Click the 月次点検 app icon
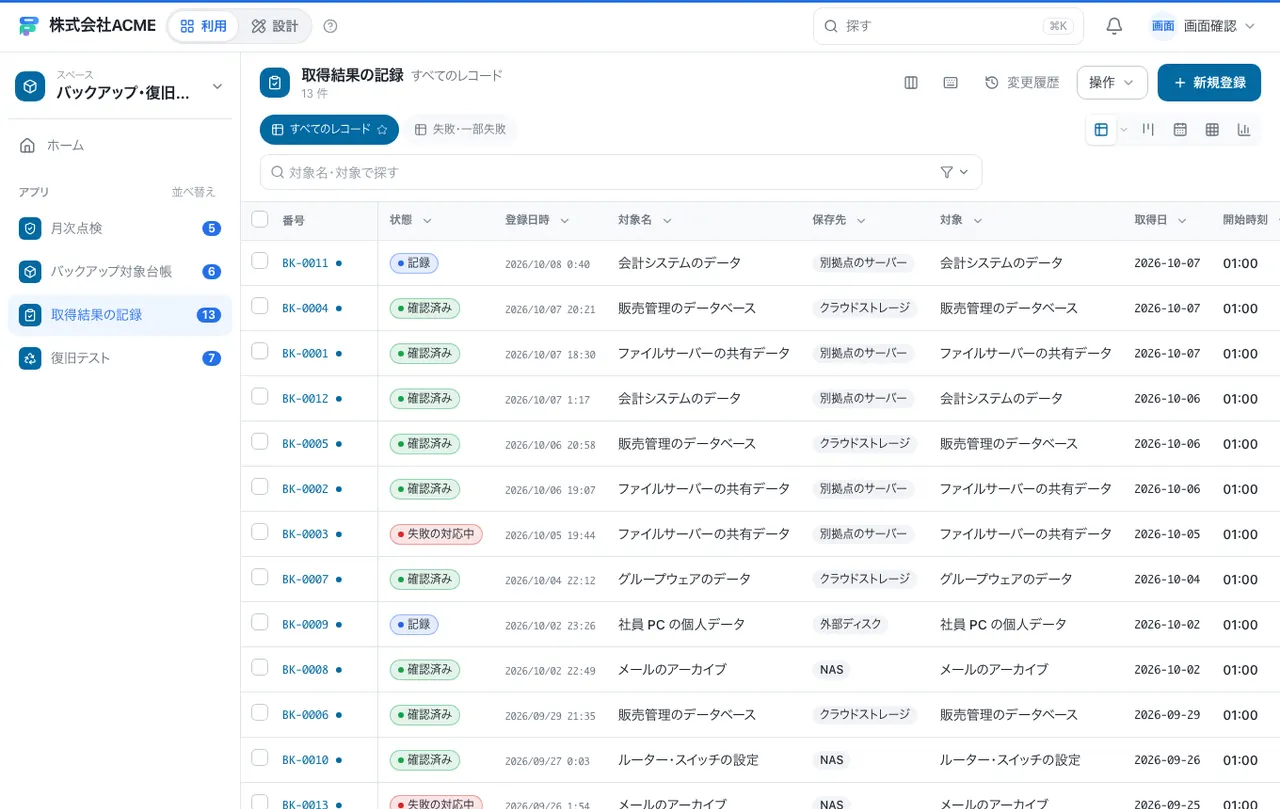The height and width of the screenshot is (809, 1280). pyautogui.click(x=30, y=228)
